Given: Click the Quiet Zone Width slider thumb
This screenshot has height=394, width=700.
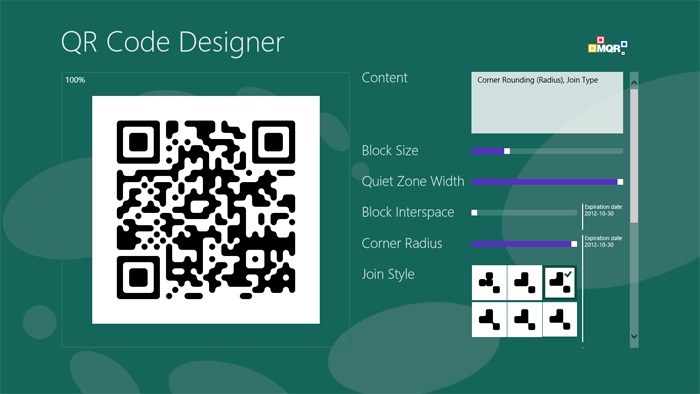Looking at the screenshot, I should (620, 182).
